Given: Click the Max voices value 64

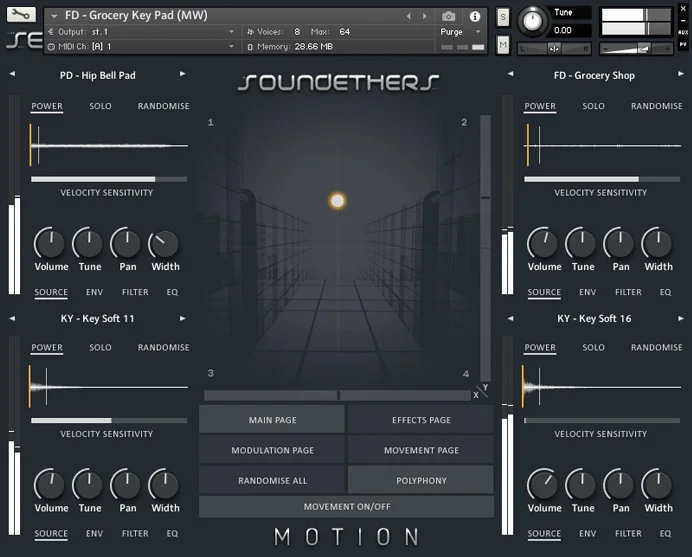Looking at the screenshot, I should (x=345, y=32).
